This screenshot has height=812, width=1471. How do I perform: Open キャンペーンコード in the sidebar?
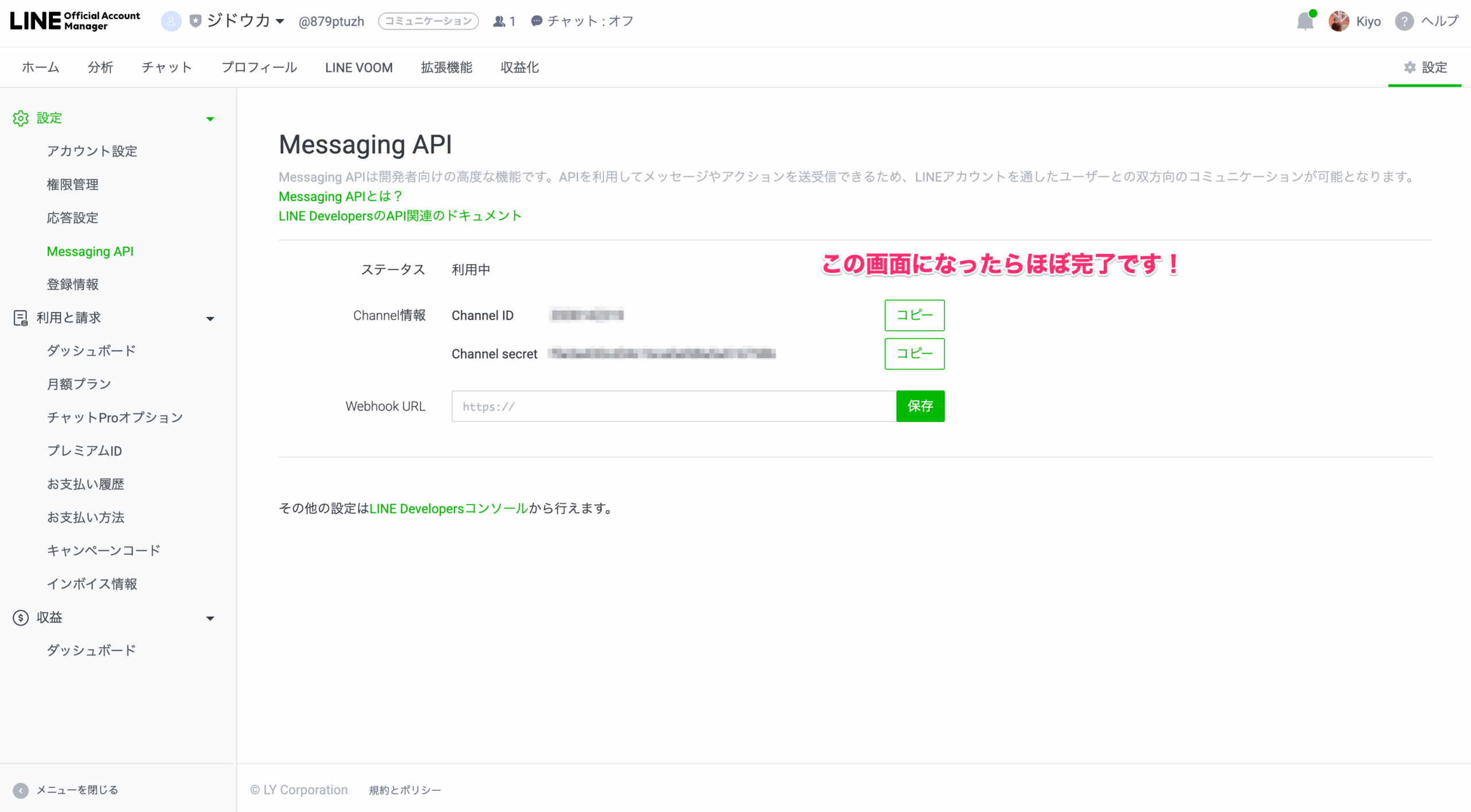coord(103,550)
